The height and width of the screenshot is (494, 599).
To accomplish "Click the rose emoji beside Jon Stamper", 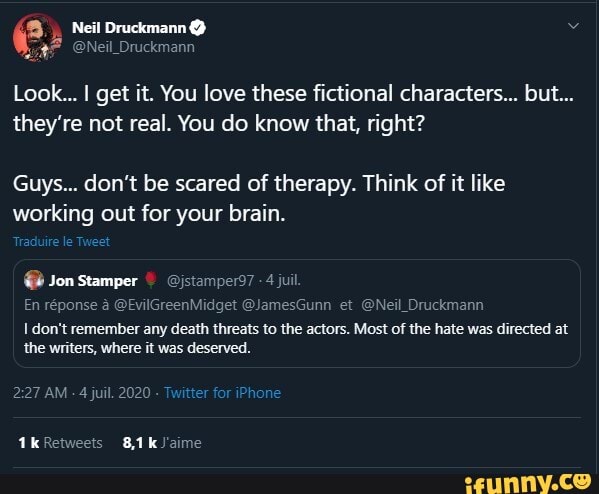I will coord(151,280).
